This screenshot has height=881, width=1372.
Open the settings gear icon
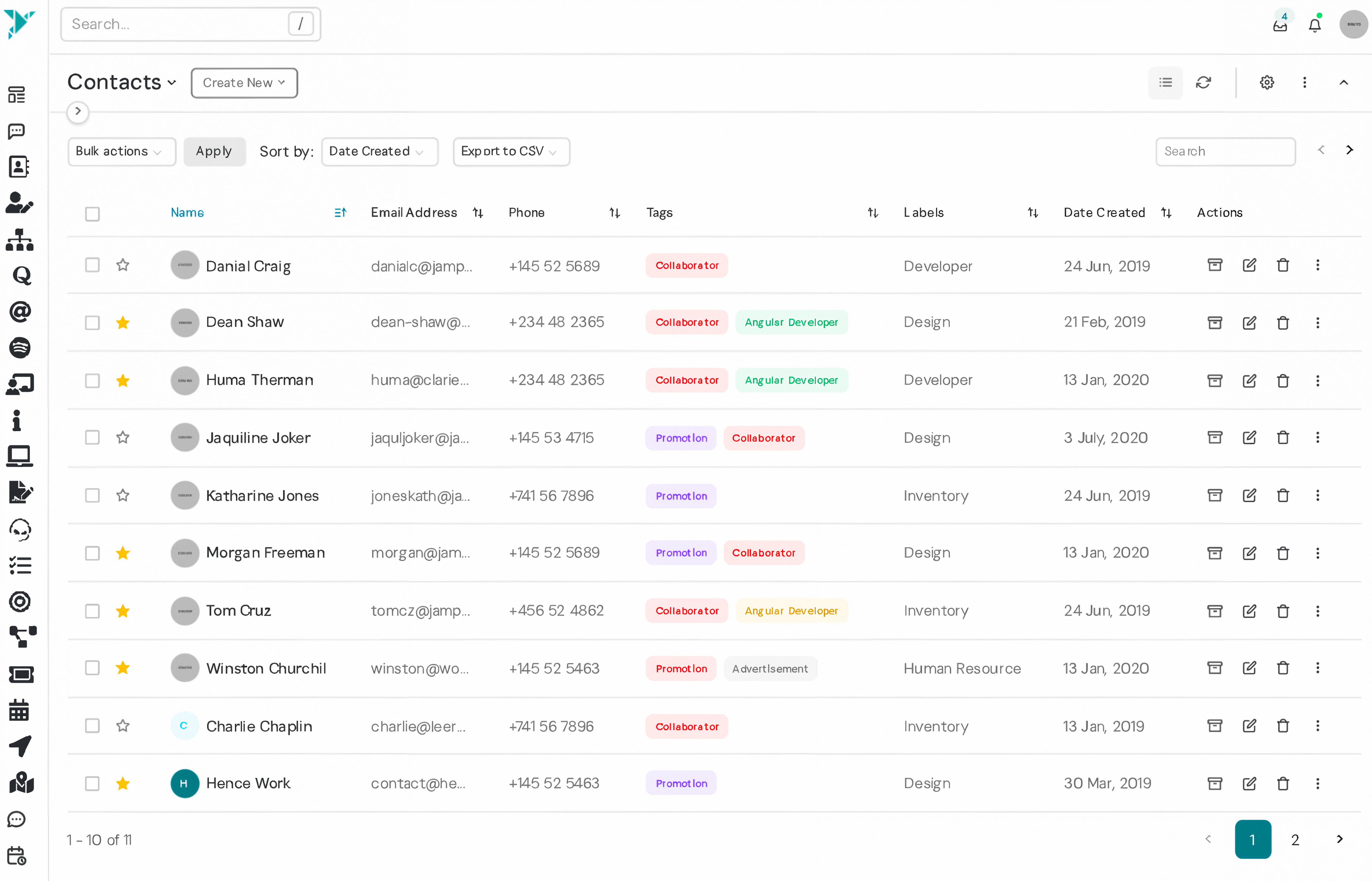click(1267, 82)
